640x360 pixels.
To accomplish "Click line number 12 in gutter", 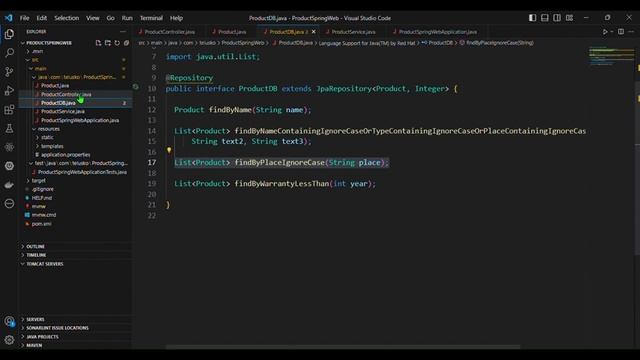I will click(x=152, y=110).
